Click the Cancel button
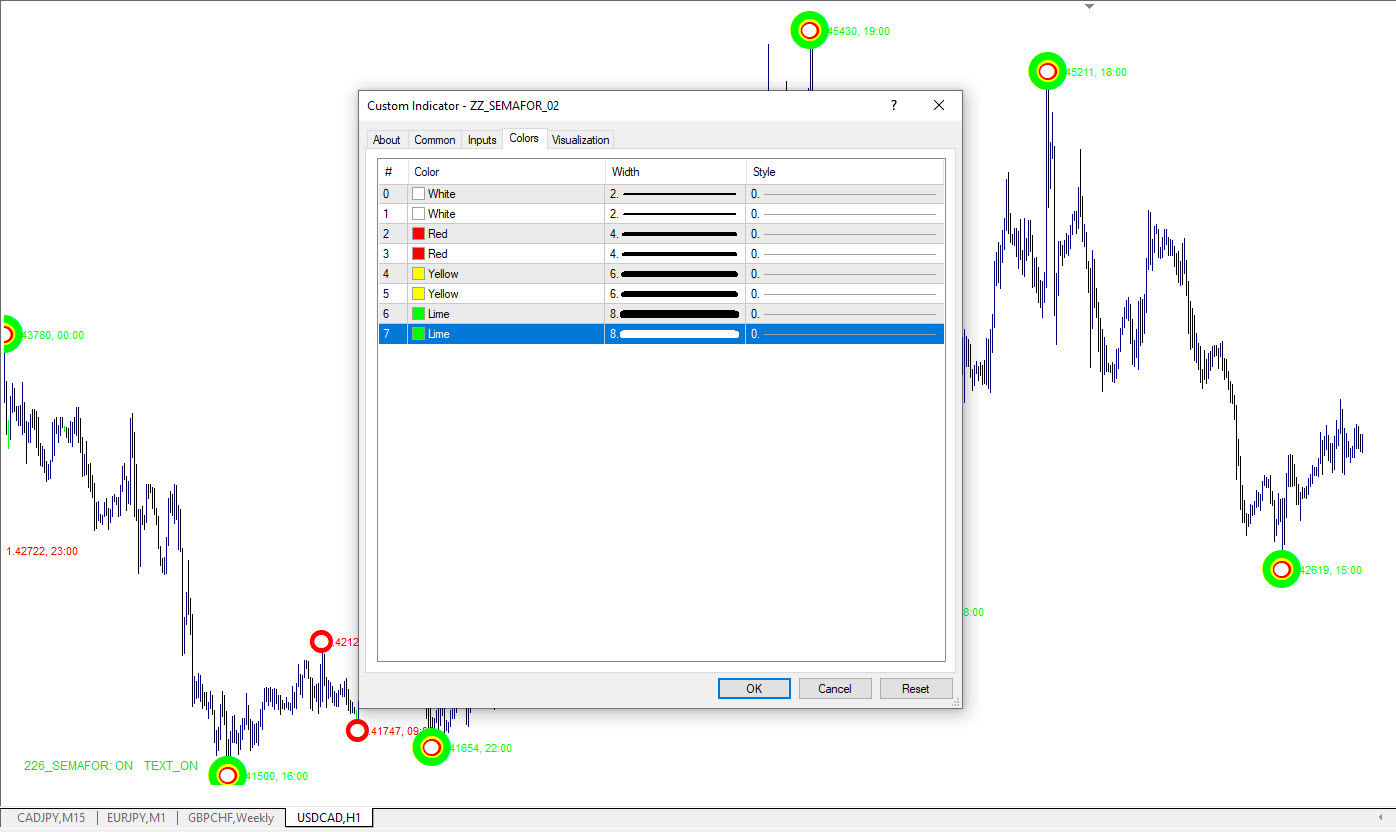This screenshot has height=832, width=1396. coord(834,688)
